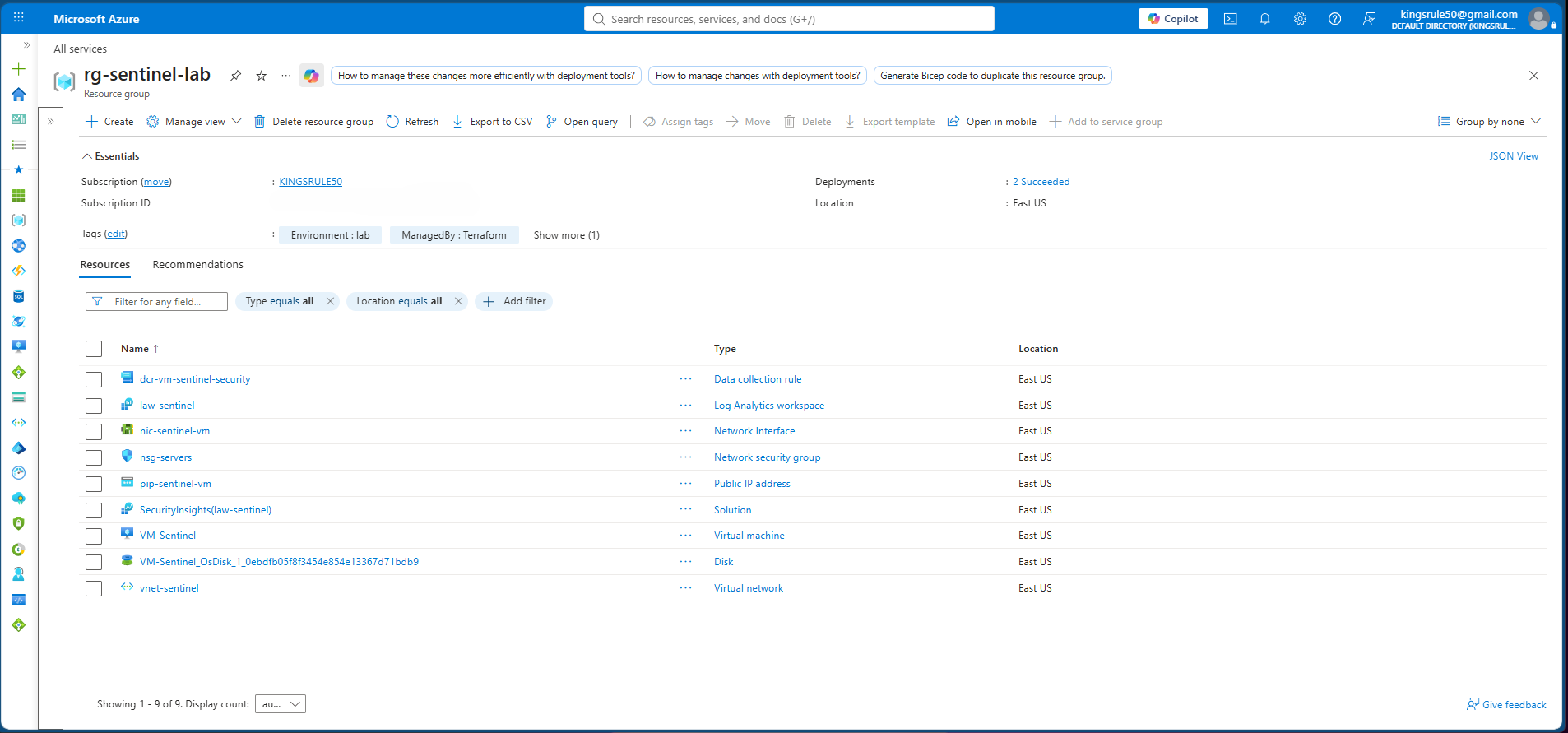Export the list to CSV
The width and height of the screenshot is (1568, 733).
(492, 122)
